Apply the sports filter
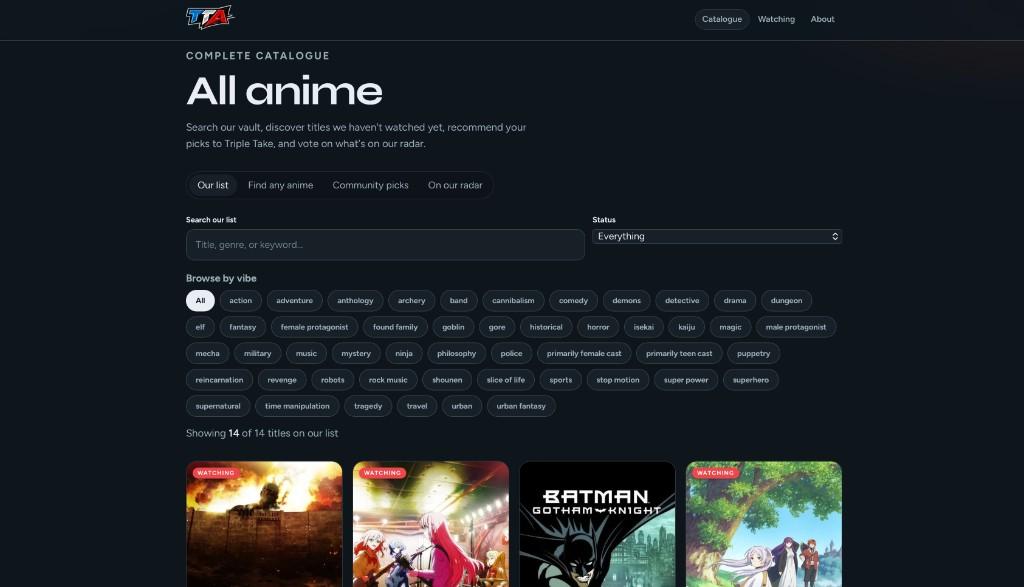Screen dimensions: 1024x587 coord(560,380)
